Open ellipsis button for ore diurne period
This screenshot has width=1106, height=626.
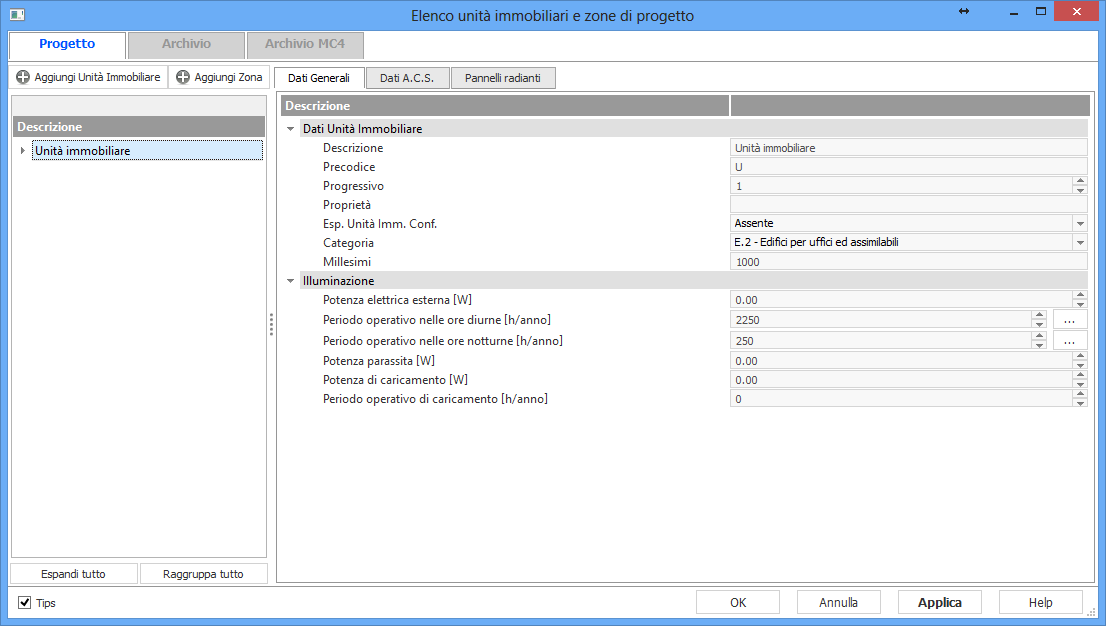(x=1069, y=320)
